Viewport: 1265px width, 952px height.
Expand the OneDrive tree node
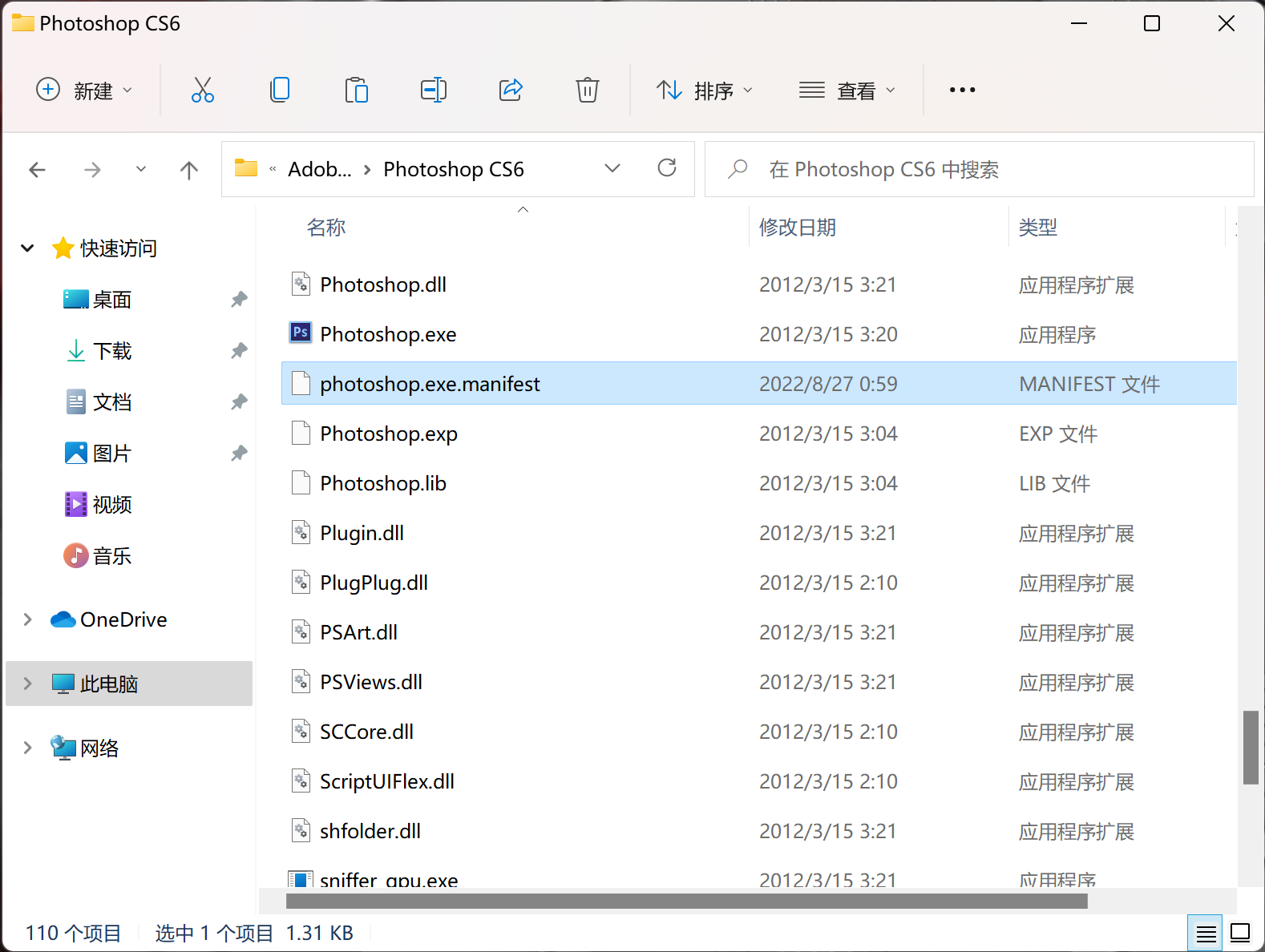[x=27, y=619]
